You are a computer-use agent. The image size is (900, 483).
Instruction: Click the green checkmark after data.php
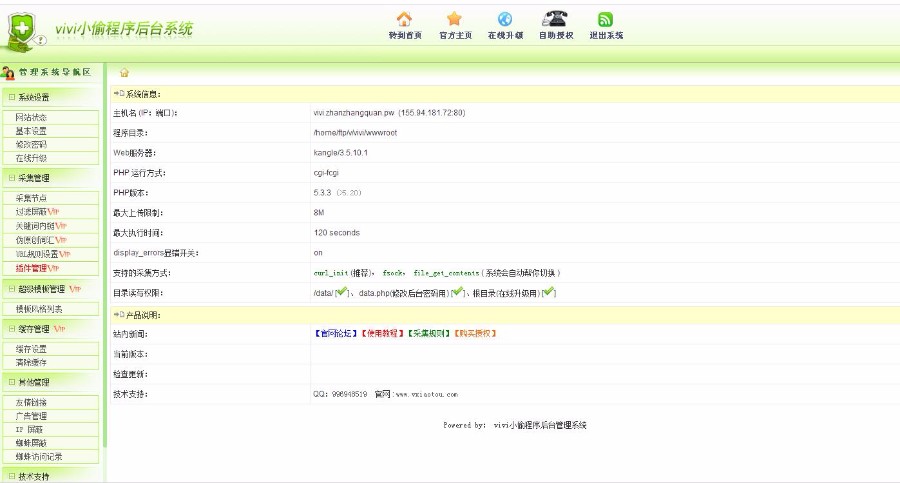457,292
